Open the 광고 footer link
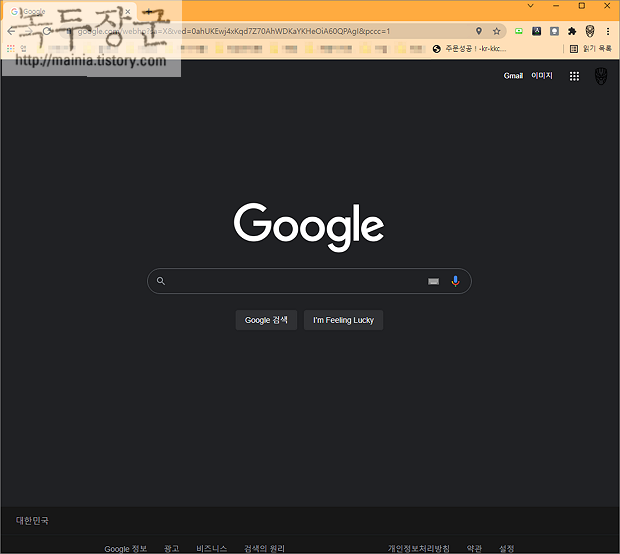 (x=172, y=548)
